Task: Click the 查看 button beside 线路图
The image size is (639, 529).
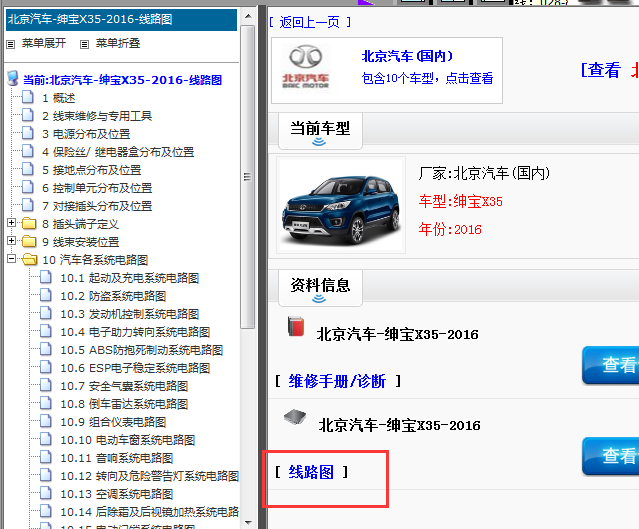Action: coord(610,456)
